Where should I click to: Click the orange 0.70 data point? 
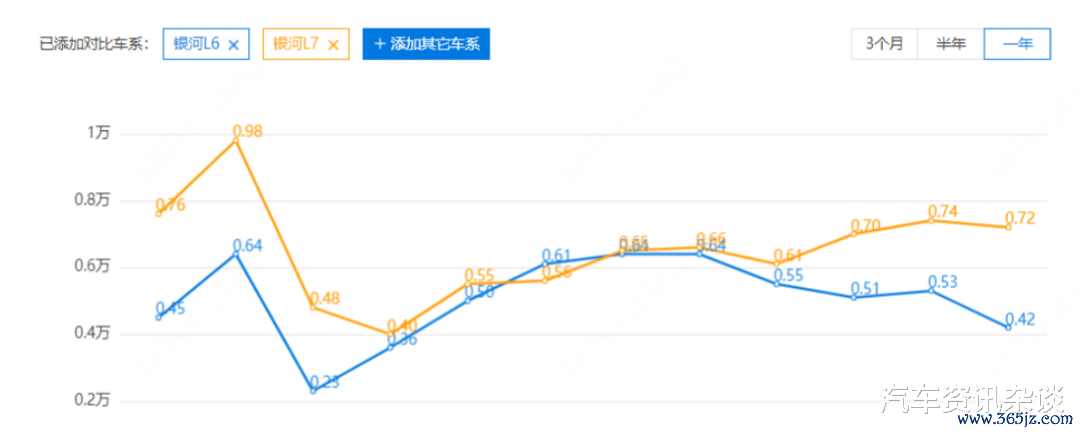(854, 234)
